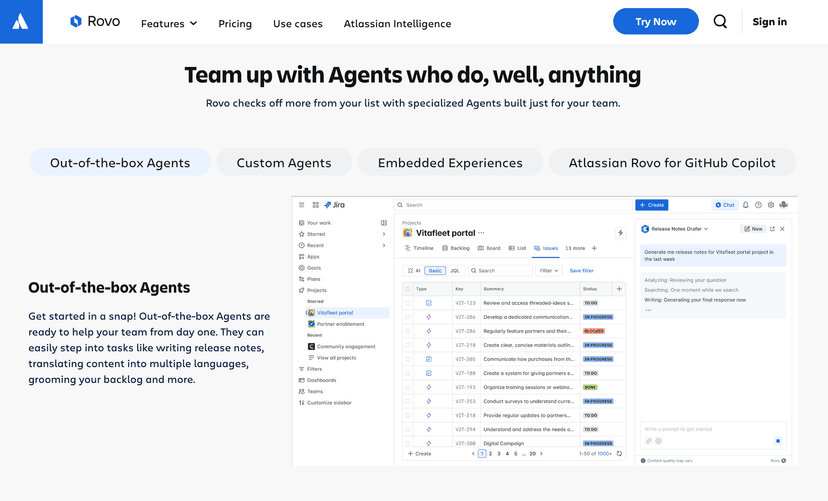This screenshot has width=828, height=501.
Task: Tick the select-all checkbox in table header
Action: click(408, 289)
